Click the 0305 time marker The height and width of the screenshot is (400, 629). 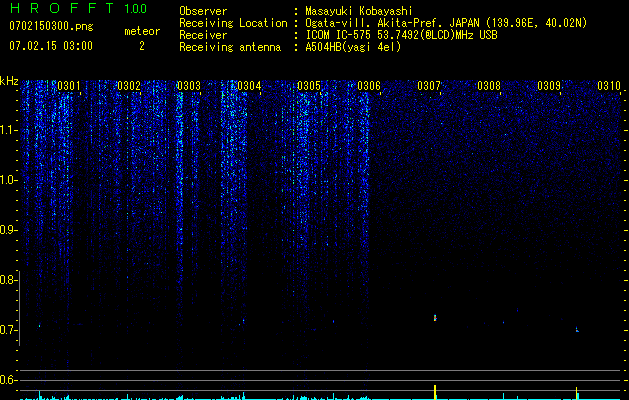(309, 86)
